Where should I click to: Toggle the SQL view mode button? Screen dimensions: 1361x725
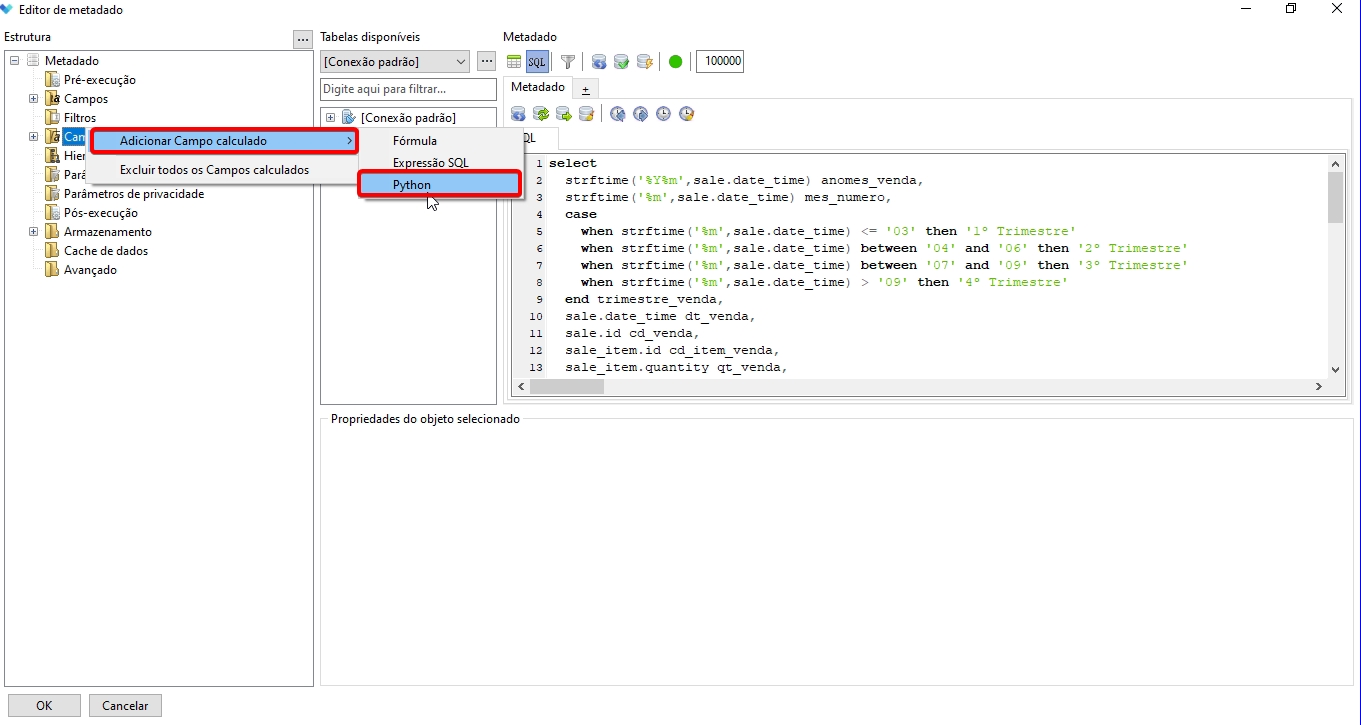pyautogui.click(x=537, y=62)
